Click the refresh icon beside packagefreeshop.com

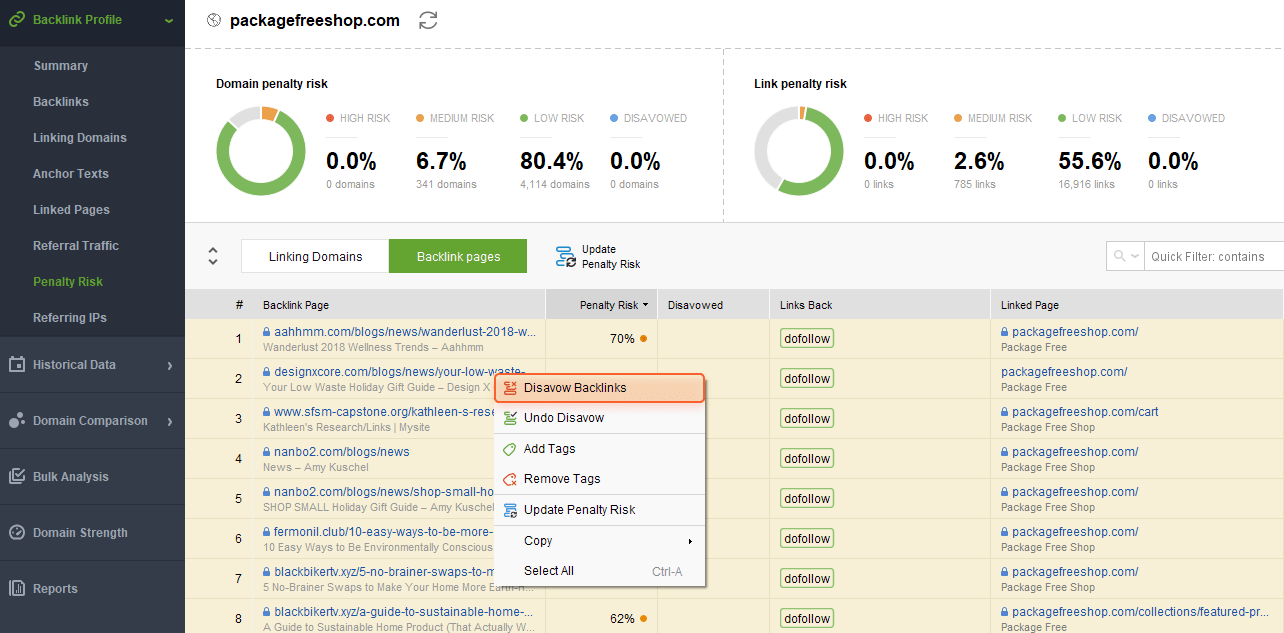click(428, 20)
